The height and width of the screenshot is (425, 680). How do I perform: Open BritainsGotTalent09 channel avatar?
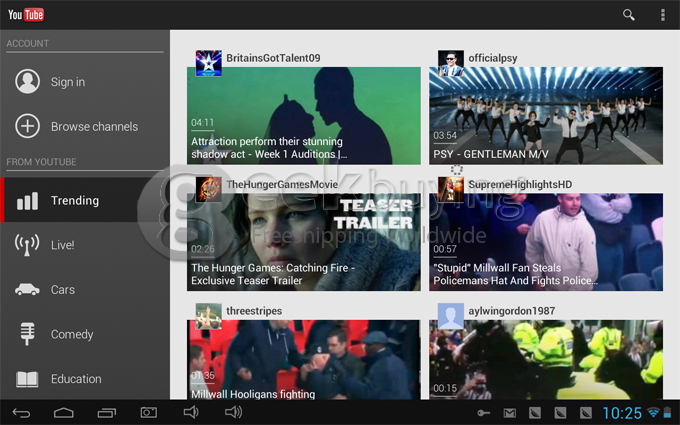pyautogui.click(x=209, y=63)
